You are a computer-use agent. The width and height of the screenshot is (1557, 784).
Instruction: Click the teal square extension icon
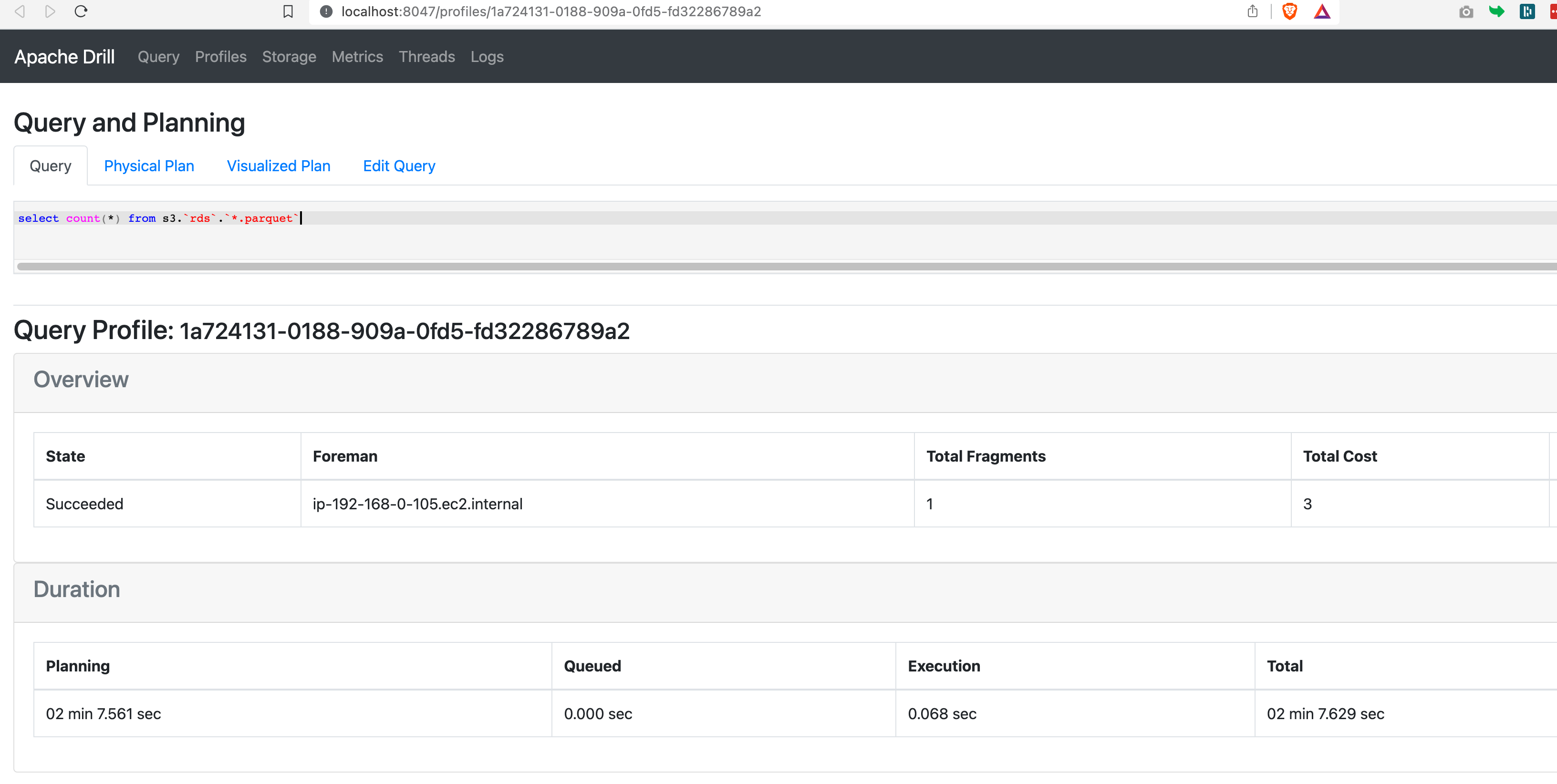1527,11
